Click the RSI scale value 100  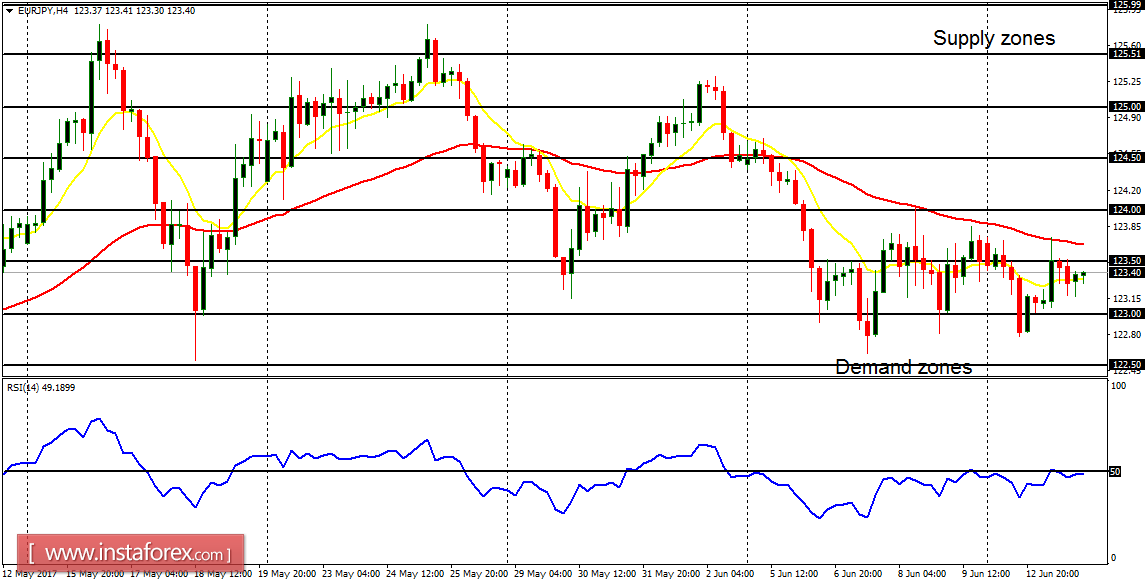(x=1119, y=385)
